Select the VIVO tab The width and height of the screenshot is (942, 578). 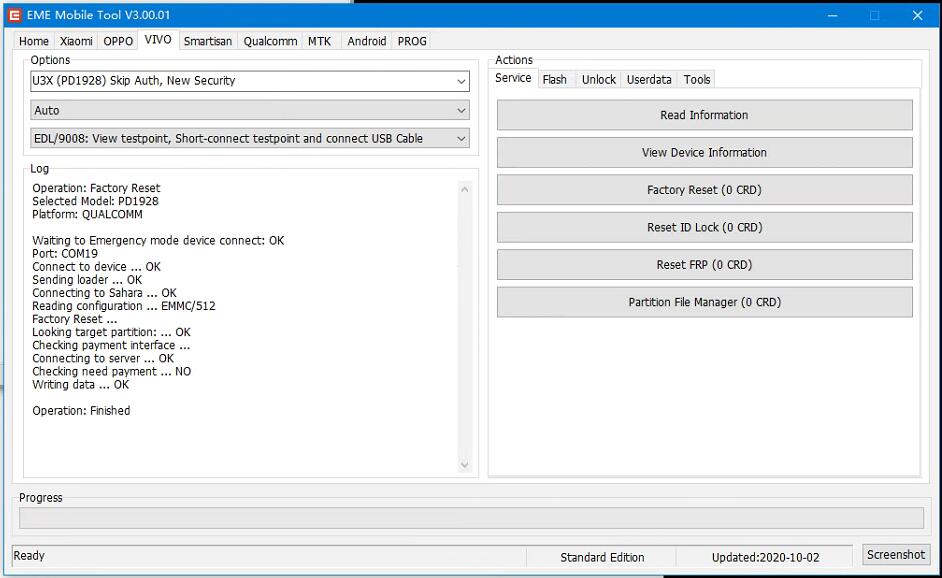[x=158, y=40]
